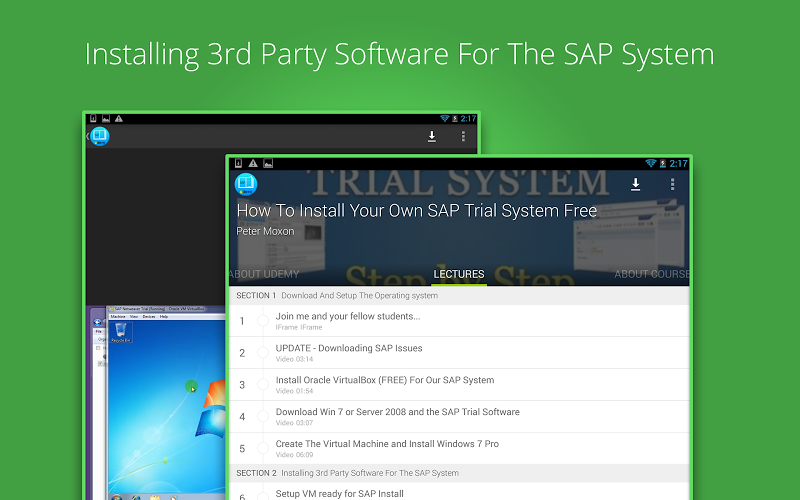
Task: Open Machine menu in the VirtualBox video window
Action: 118,317
